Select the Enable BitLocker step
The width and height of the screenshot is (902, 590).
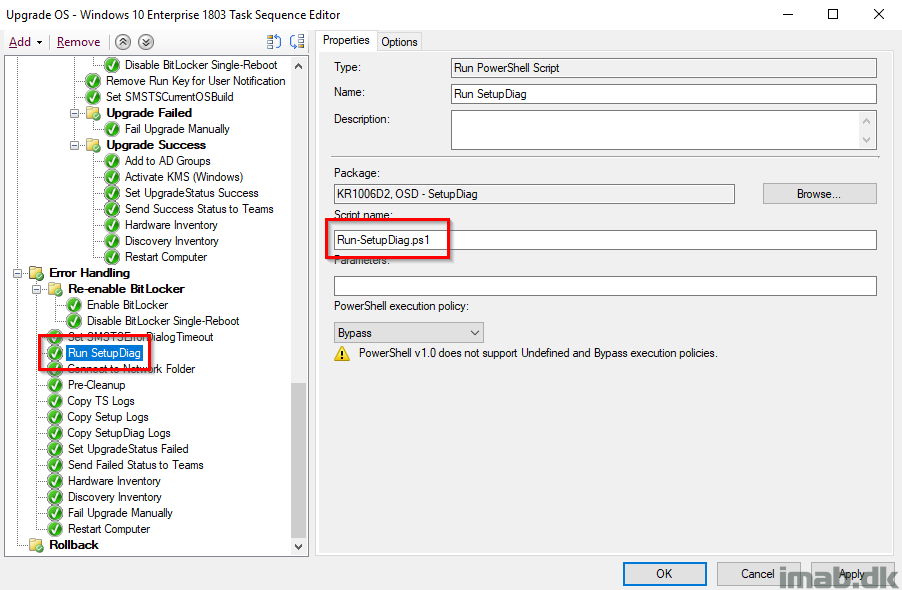(x=127, y=305)
